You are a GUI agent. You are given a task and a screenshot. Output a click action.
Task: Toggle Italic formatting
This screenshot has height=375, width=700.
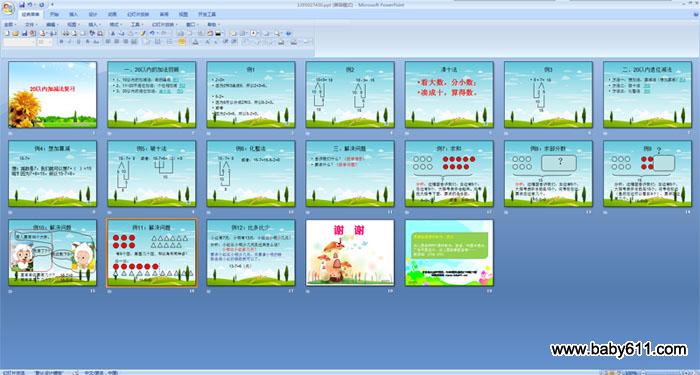70,42
